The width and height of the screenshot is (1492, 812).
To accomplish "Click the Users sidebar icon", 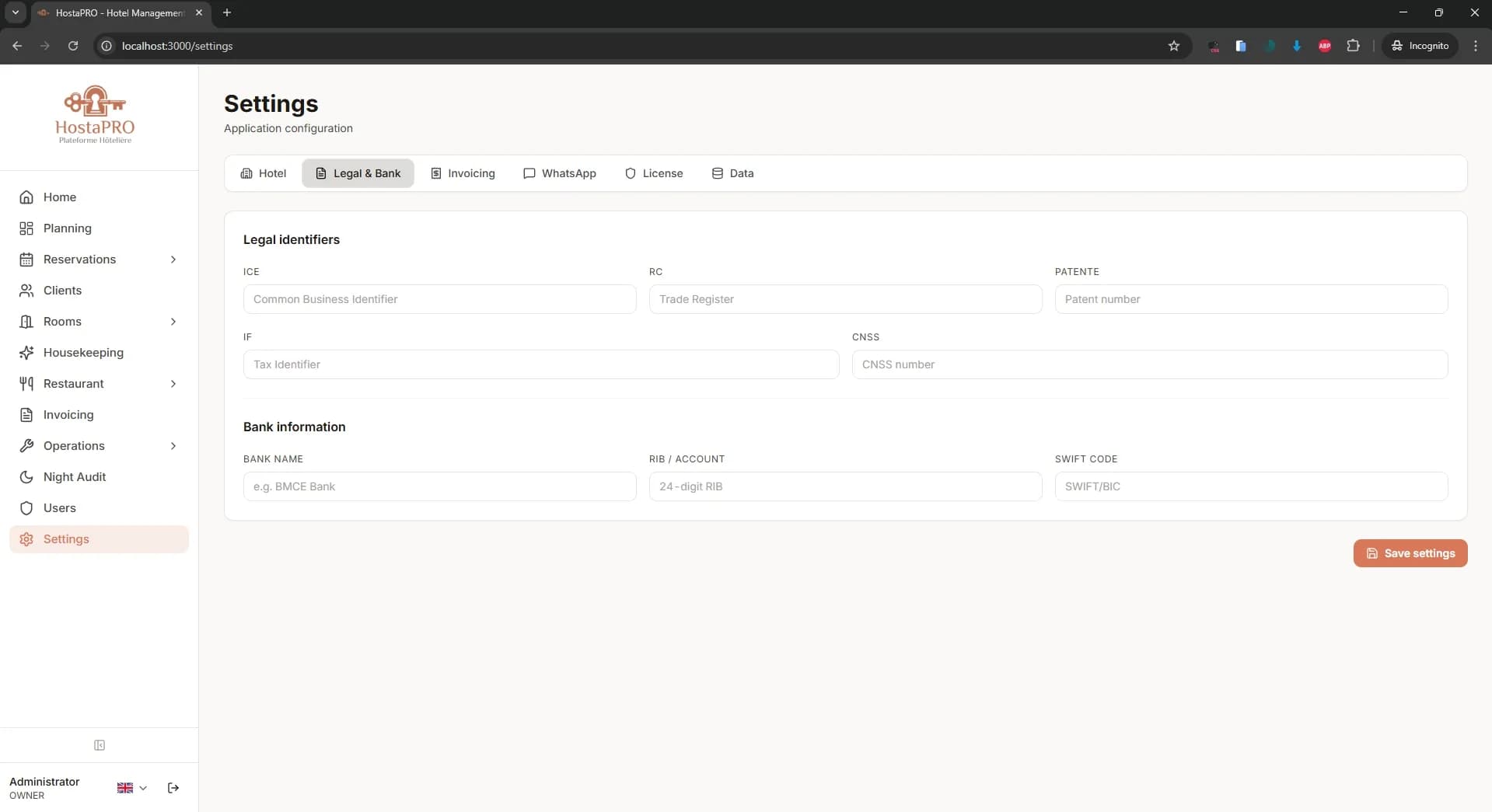I will click(x=26, y=507).
